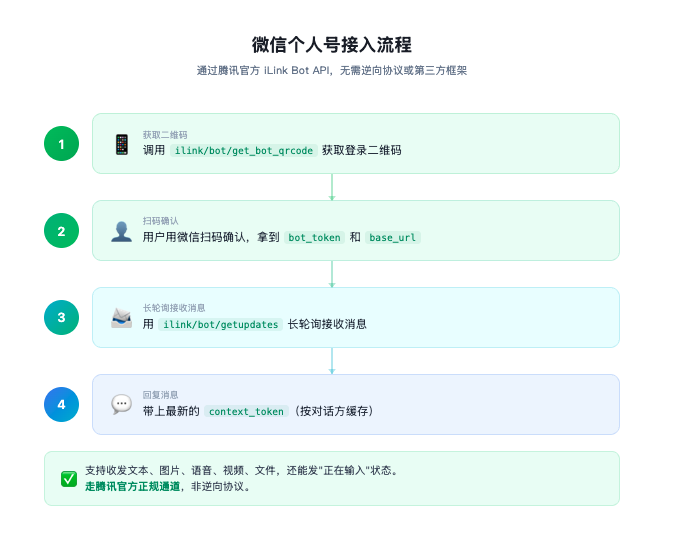Click the blue circle numbered 4
679x543 pixels.
pos(61,405)
